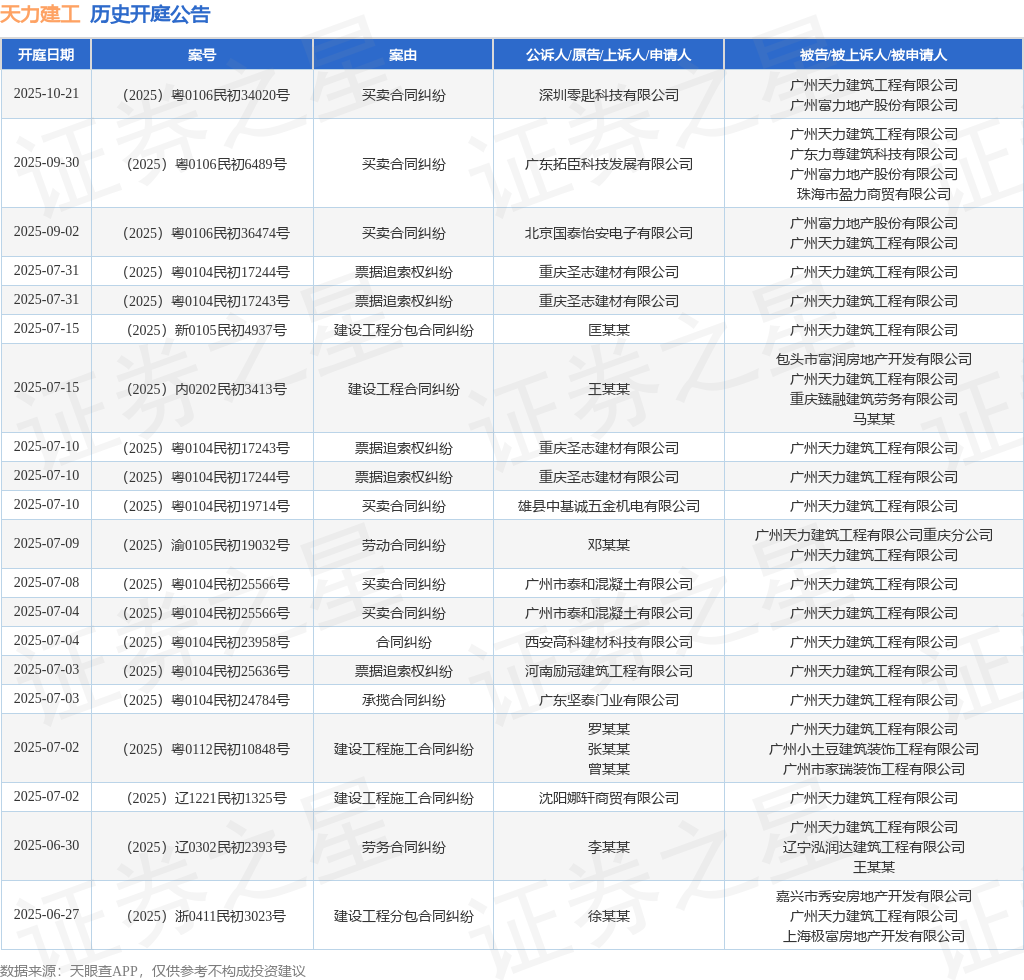Click case number 新0105民初4937号
This screenshot has height=980, width=1024.
click(206, 330)
